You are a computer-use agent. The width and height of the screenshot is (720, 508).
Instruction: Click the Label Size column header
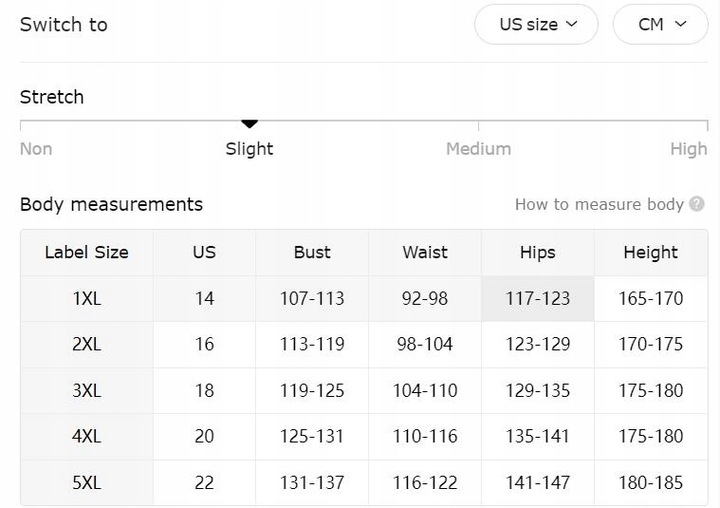(87, 252)
